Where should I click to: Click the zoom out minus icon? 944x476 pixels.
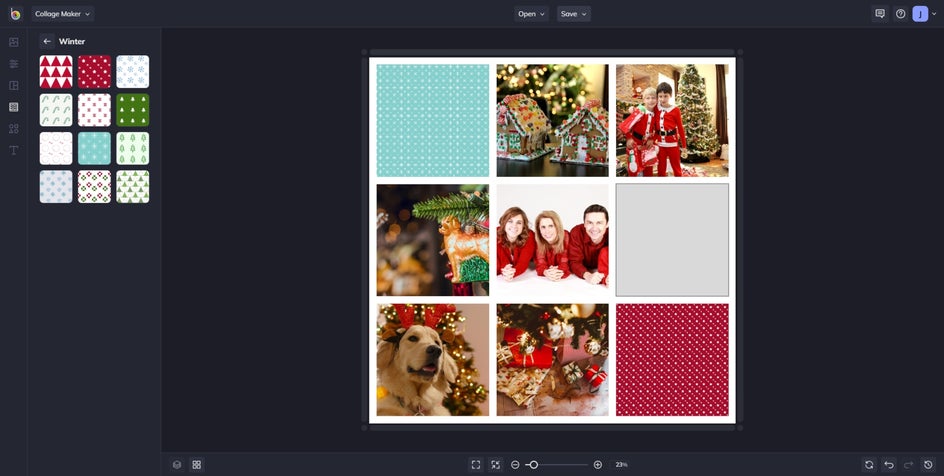(x=515, y=465)
